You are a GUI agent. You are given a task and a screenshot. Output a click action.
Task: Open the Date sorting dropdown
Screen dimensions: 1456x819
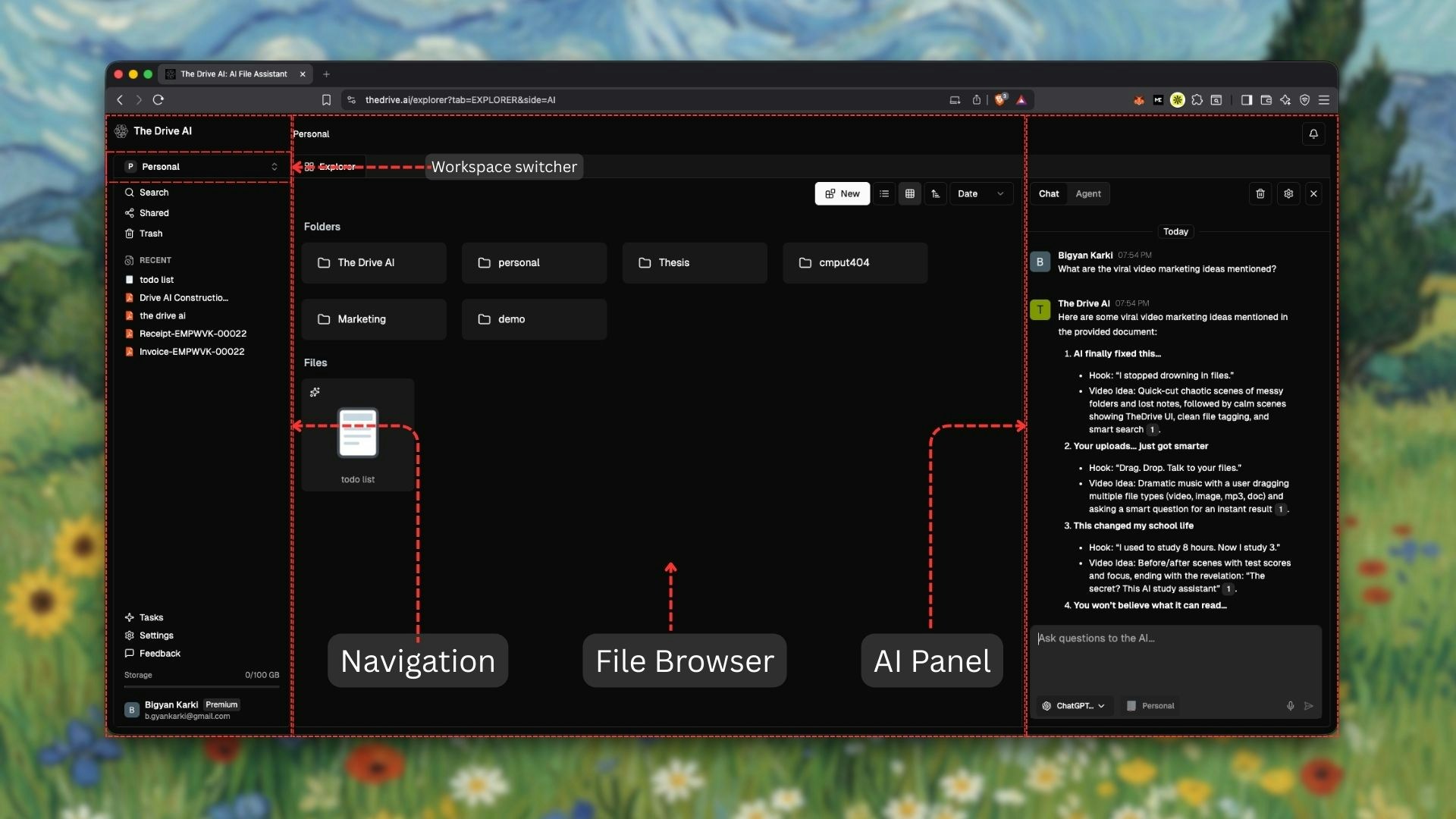(981, 193)
